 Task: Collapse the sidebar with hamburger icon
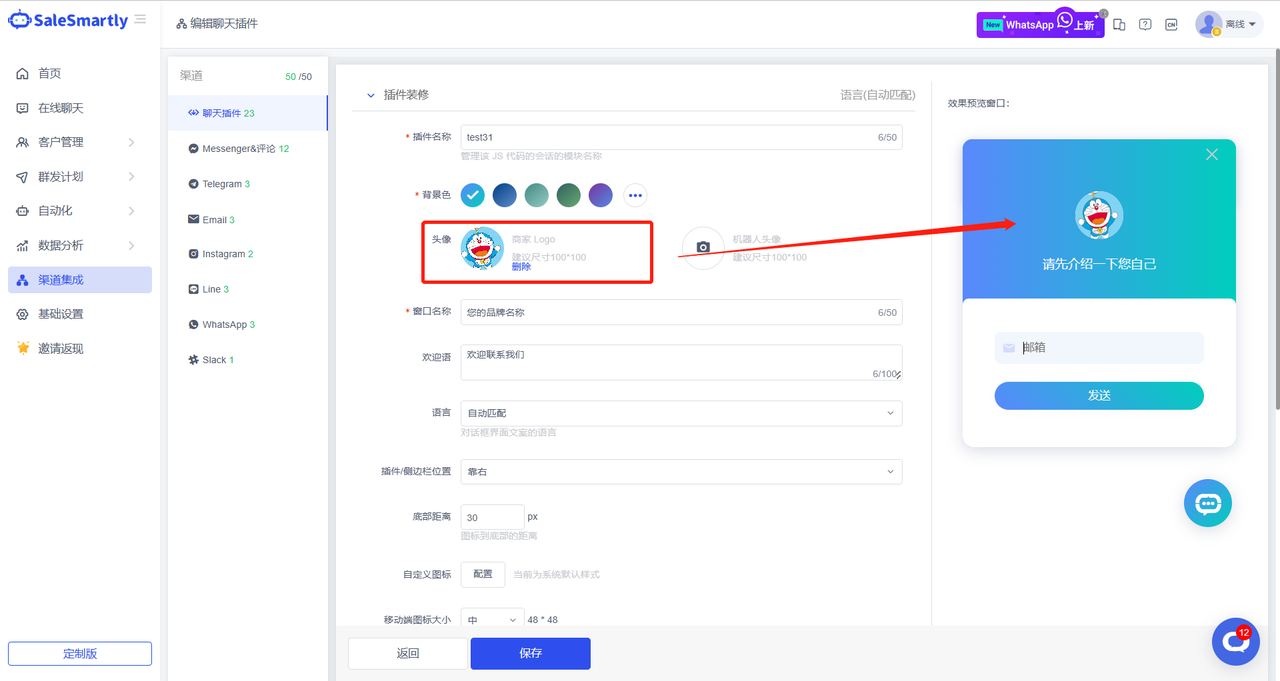click(140, 20)
